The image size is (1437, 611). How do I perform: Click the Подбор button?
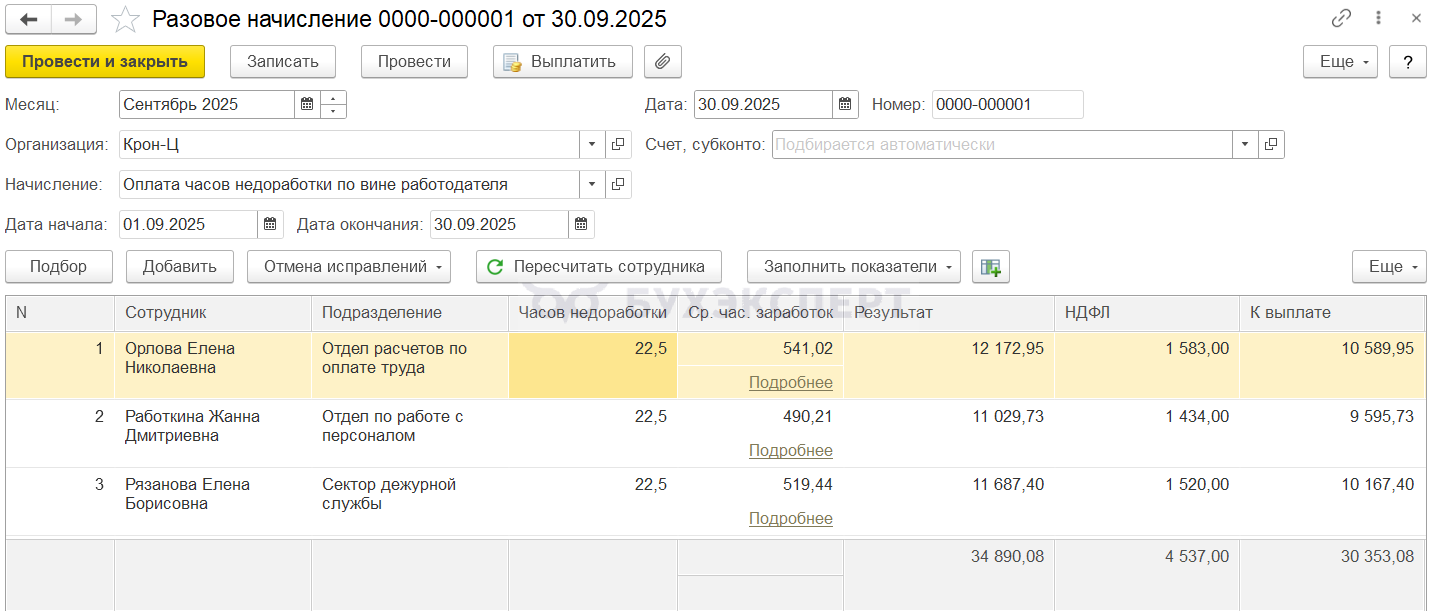click(58, 267)
